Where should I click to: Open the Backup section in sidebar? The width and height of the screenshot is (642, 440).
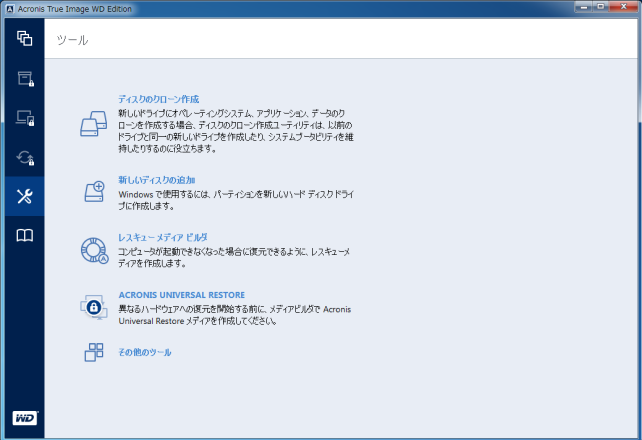(x=25, y=38)
